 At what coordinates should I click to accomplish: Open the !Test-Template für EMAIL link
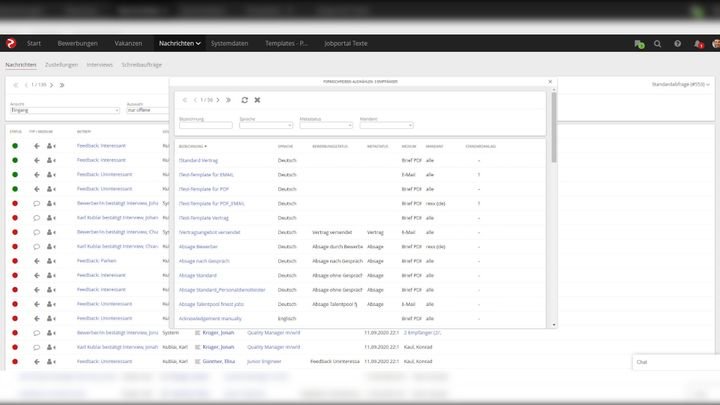pos(206,175)
